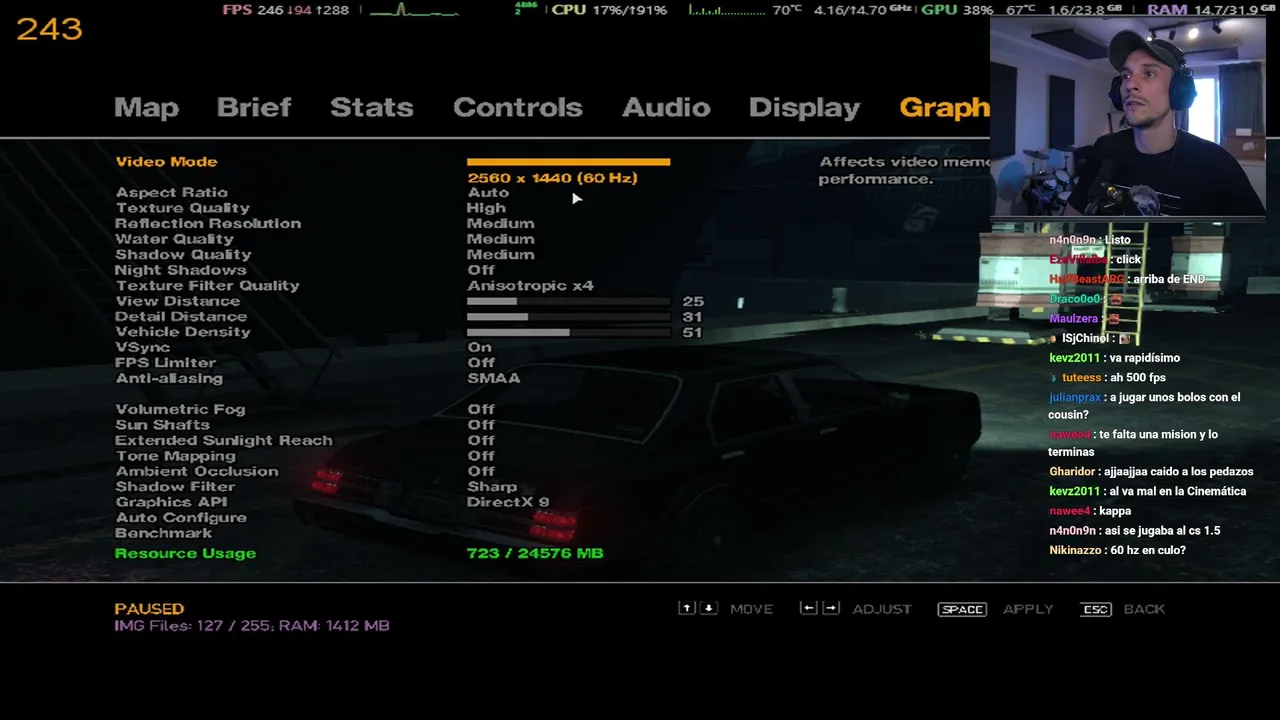Change the Shadow Filter Sharp value

tap(492, 487)
